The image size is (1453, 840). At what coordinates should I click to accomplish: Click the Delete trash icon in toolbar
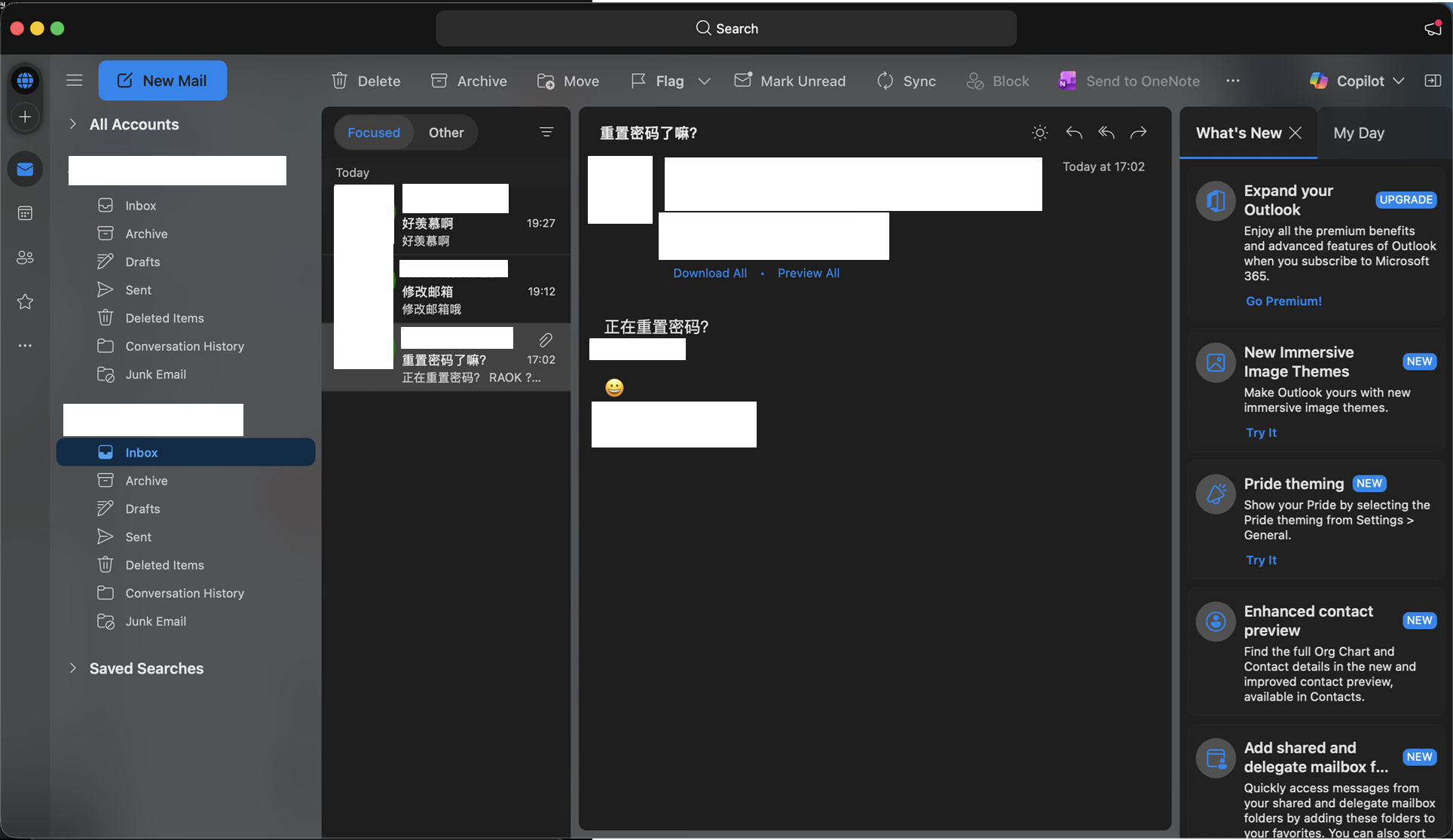(x=340, y=81)
